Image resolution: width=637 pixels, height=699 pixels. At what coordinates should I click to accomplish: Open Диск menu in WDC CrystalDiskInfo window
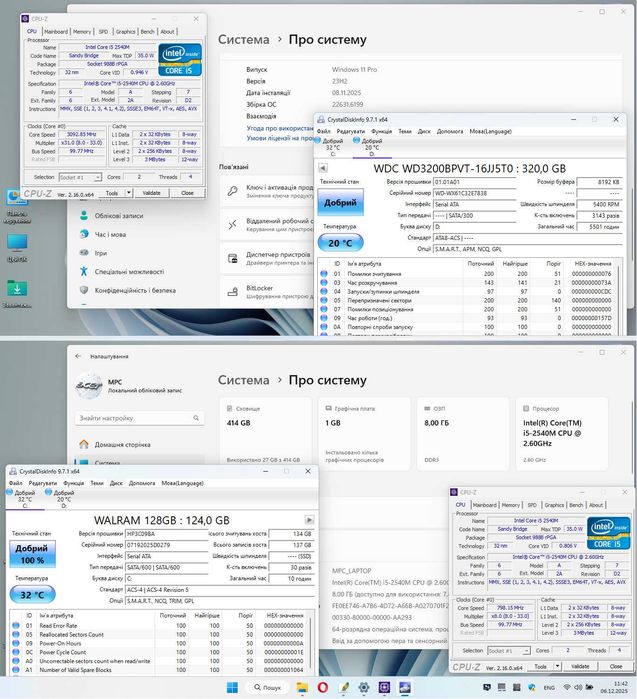[x=424, y=131]
